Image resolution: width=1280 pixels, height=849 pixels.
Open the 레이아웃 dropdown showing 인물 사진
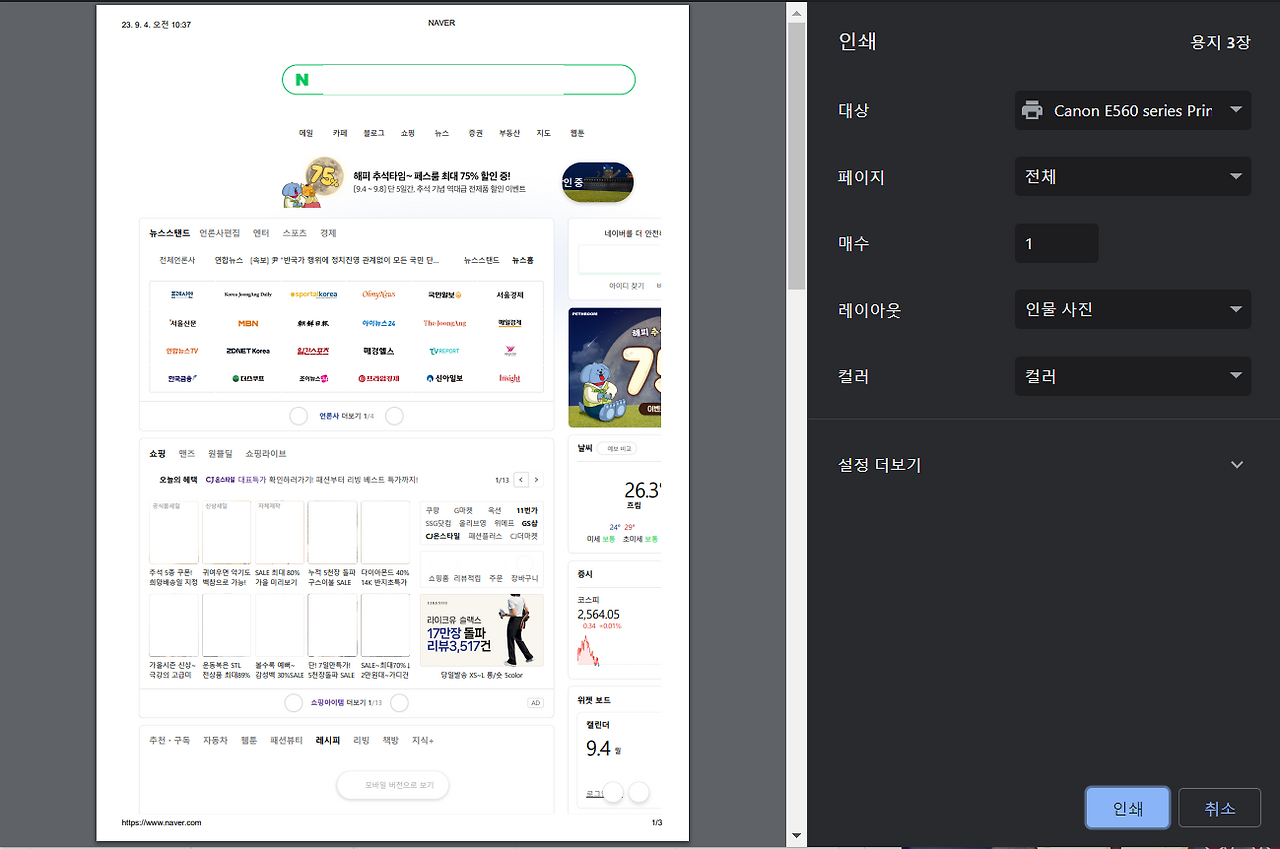tap(1132, 309)
